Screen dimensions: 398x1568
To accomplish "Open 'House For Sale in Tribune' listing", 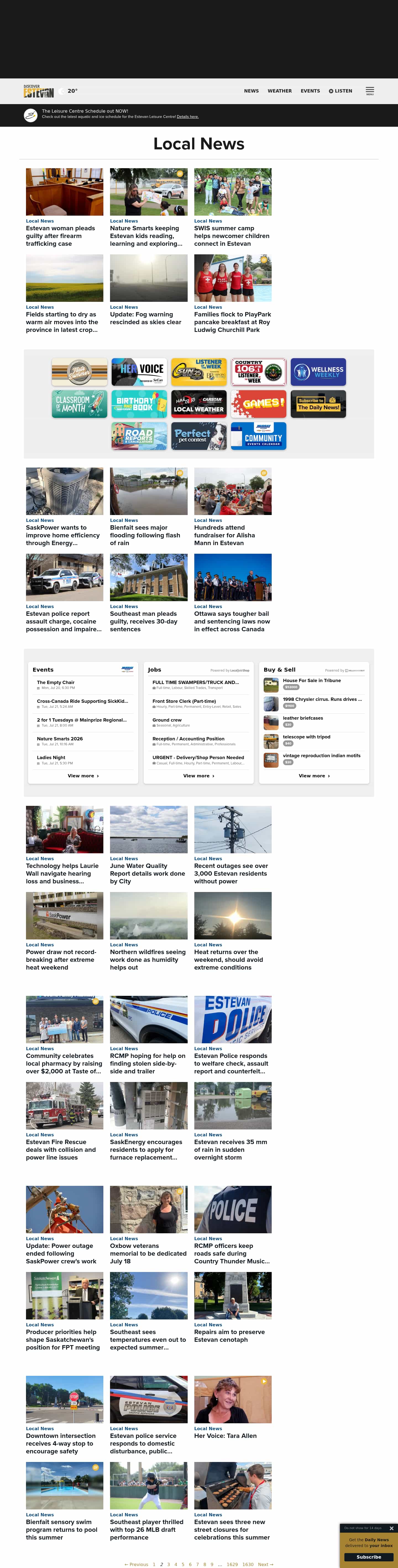I will point(311,680).
